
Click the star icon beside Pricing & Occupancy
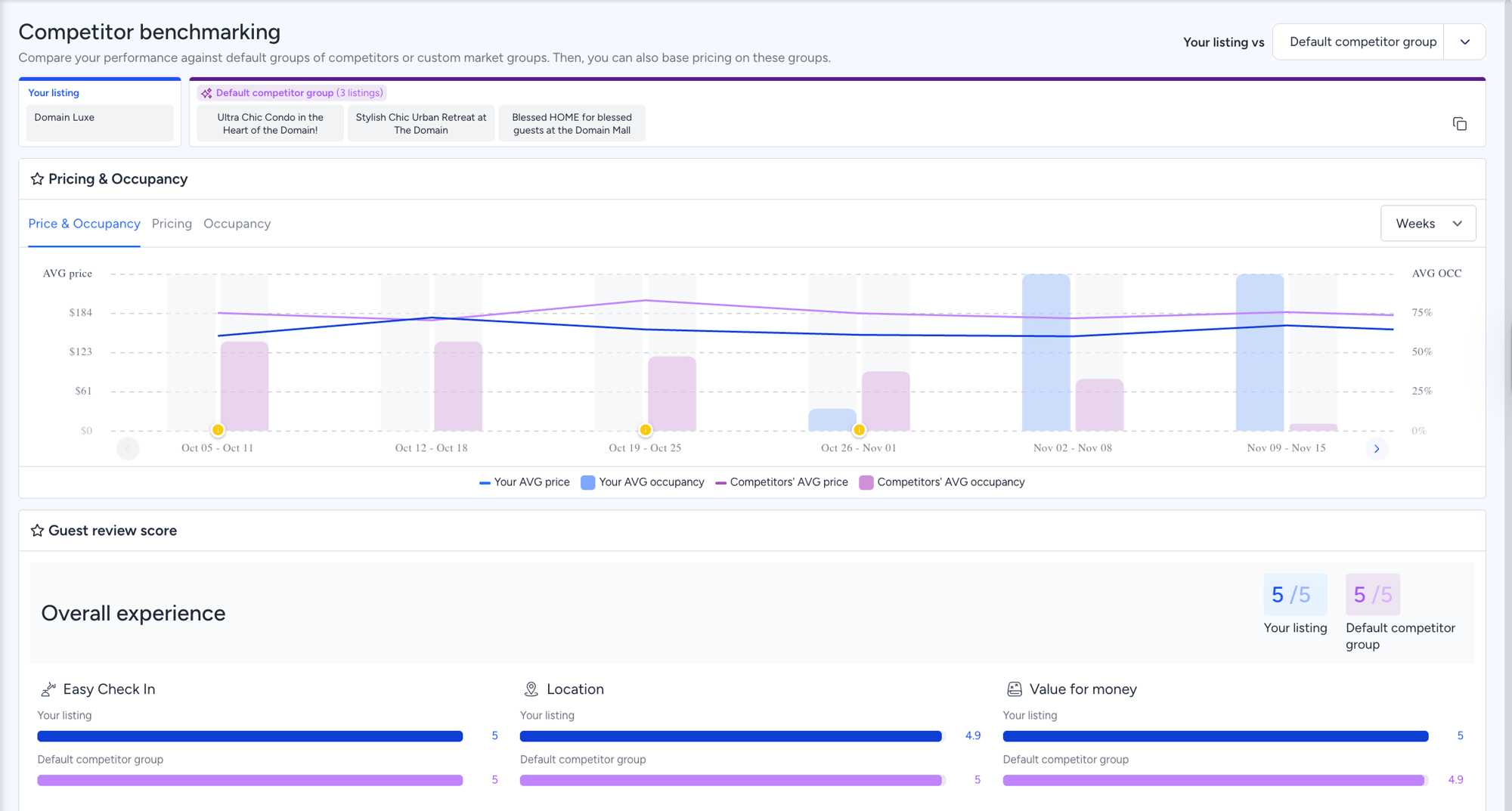coord(37,179)
